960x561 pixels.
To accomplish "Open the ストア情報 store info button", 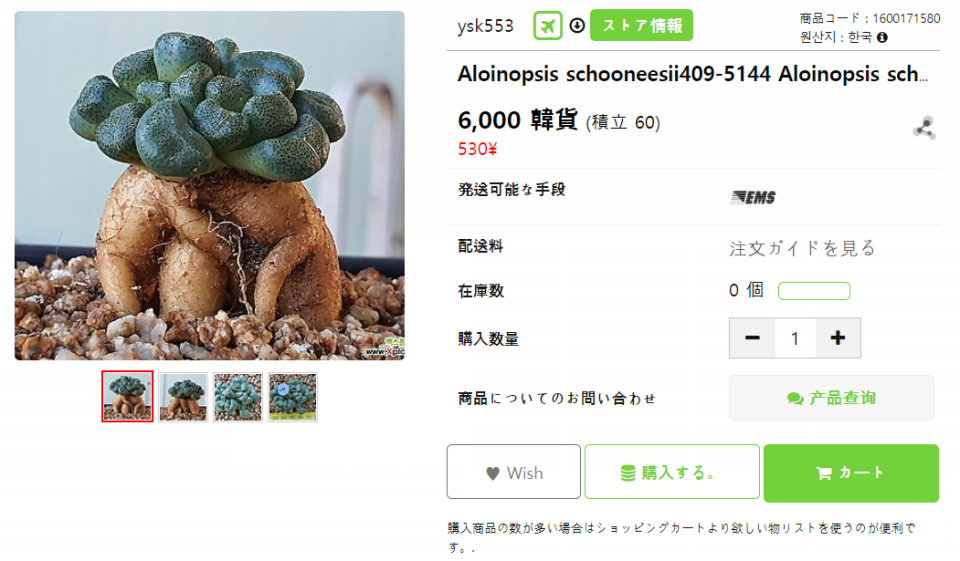I will tap(642, 26).
